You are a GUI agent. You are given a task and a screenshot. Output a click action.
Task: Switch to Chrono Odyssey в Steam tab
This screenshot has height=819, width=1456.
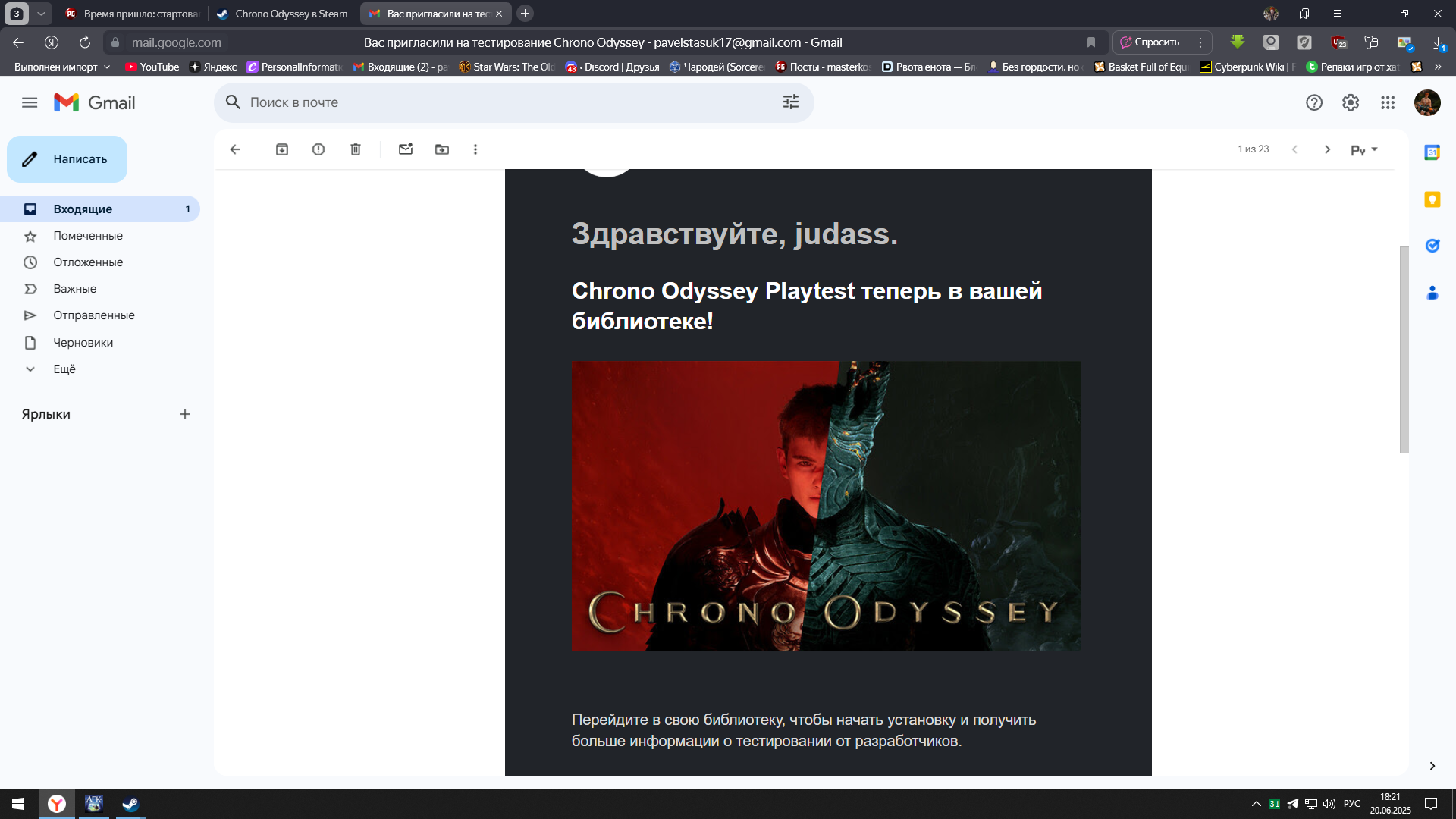284,14
